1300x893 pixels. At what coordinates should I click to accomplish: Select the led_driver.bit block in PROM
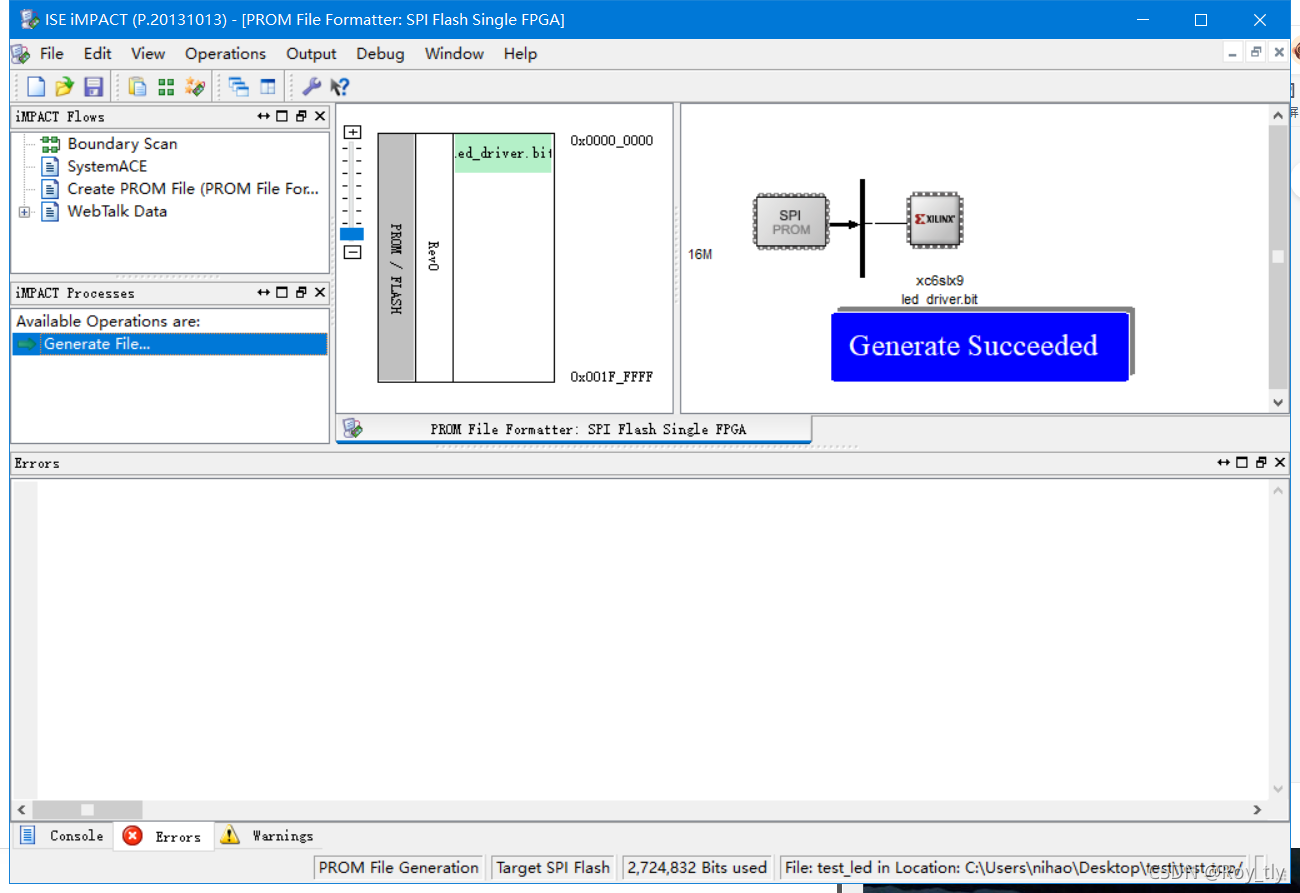click(503, 153)
